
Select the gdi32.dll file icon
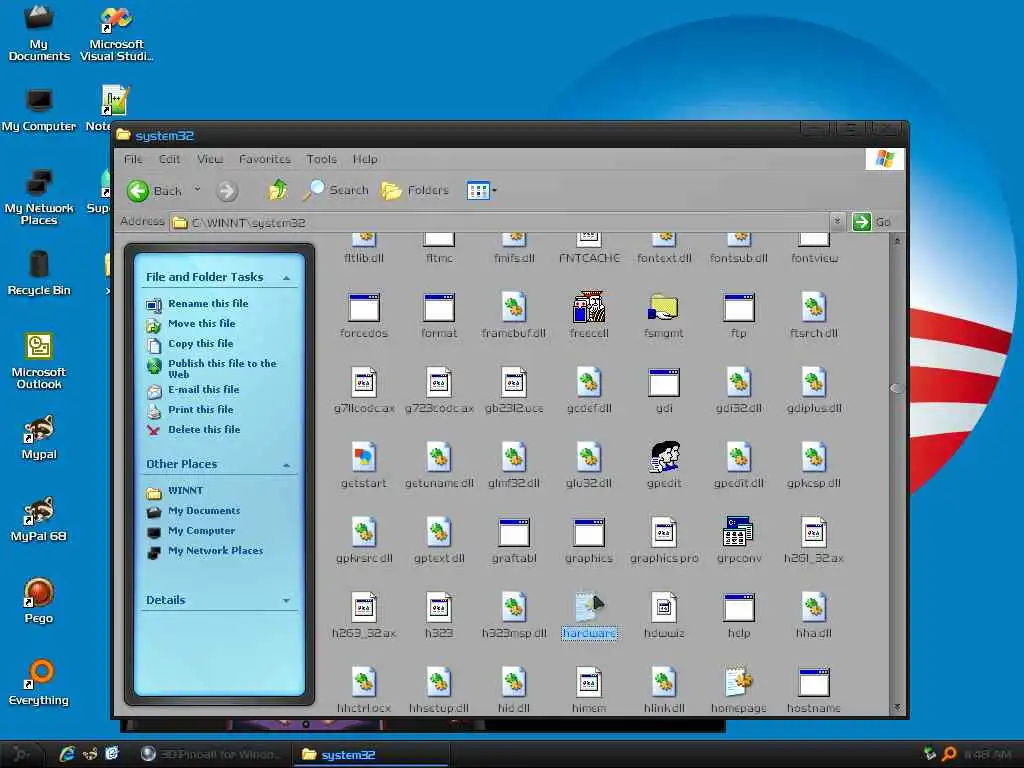[x=739, y=383]
